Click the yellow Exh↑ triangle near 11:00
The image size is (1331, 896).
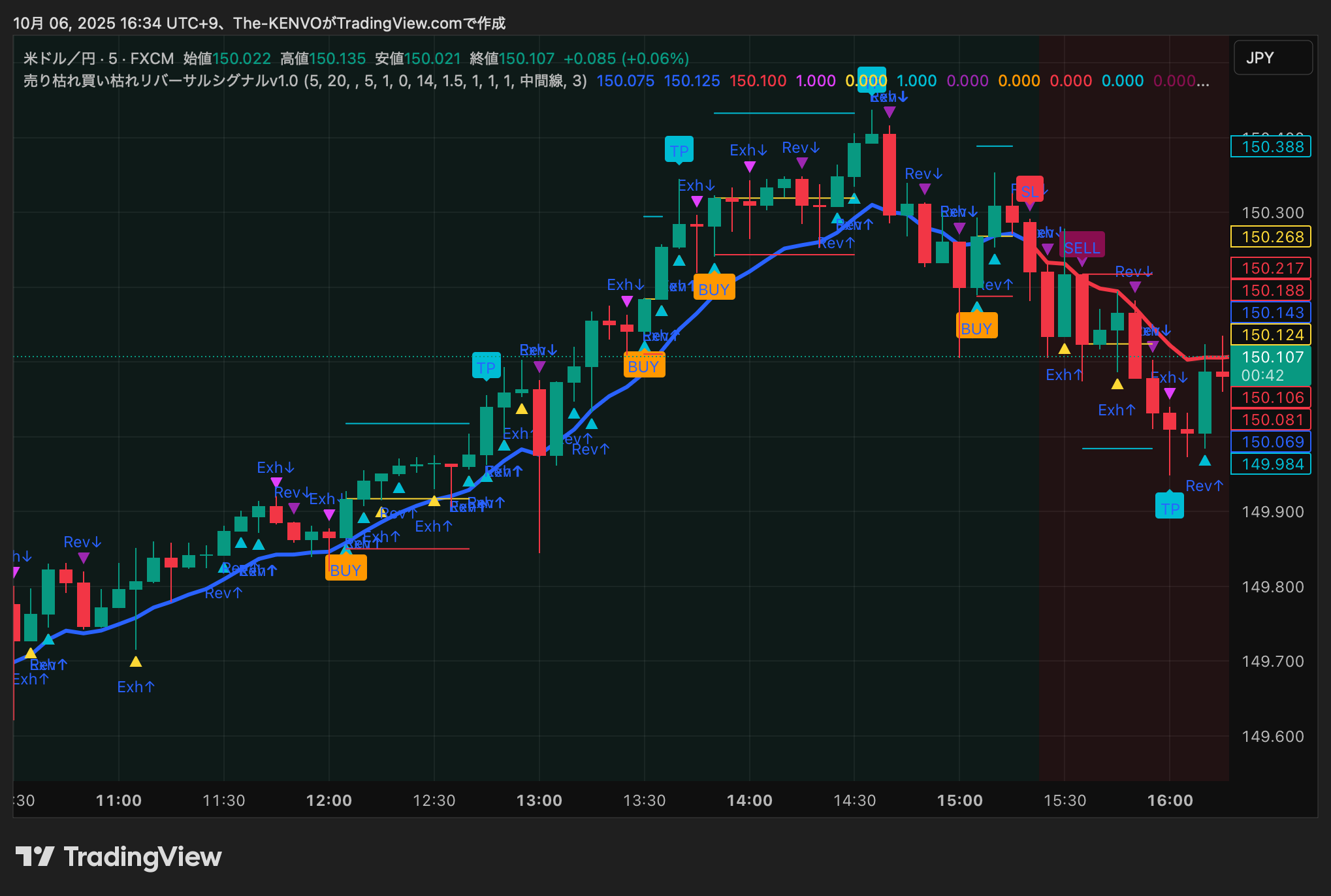[136, 662]
